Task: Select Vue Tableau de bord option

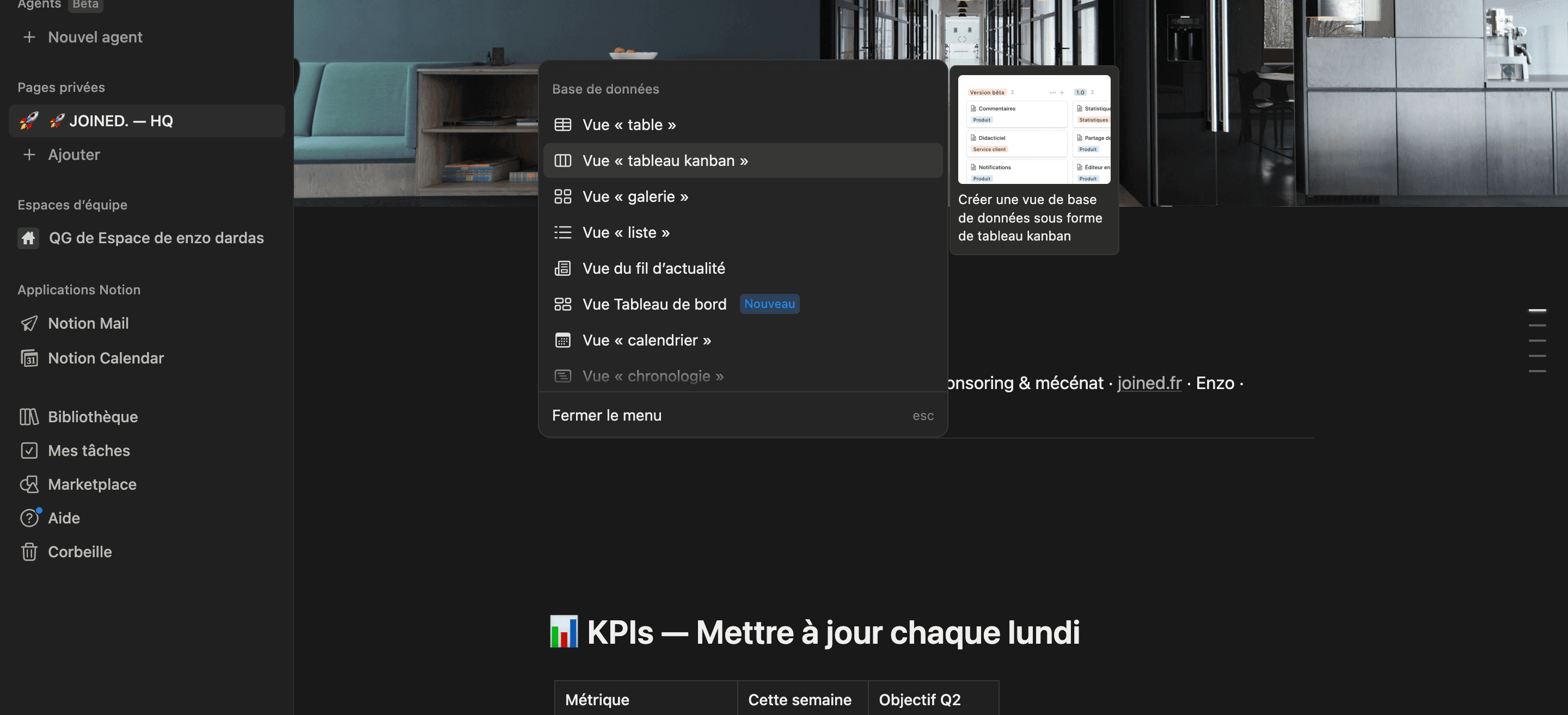Action: click(654, 304)
